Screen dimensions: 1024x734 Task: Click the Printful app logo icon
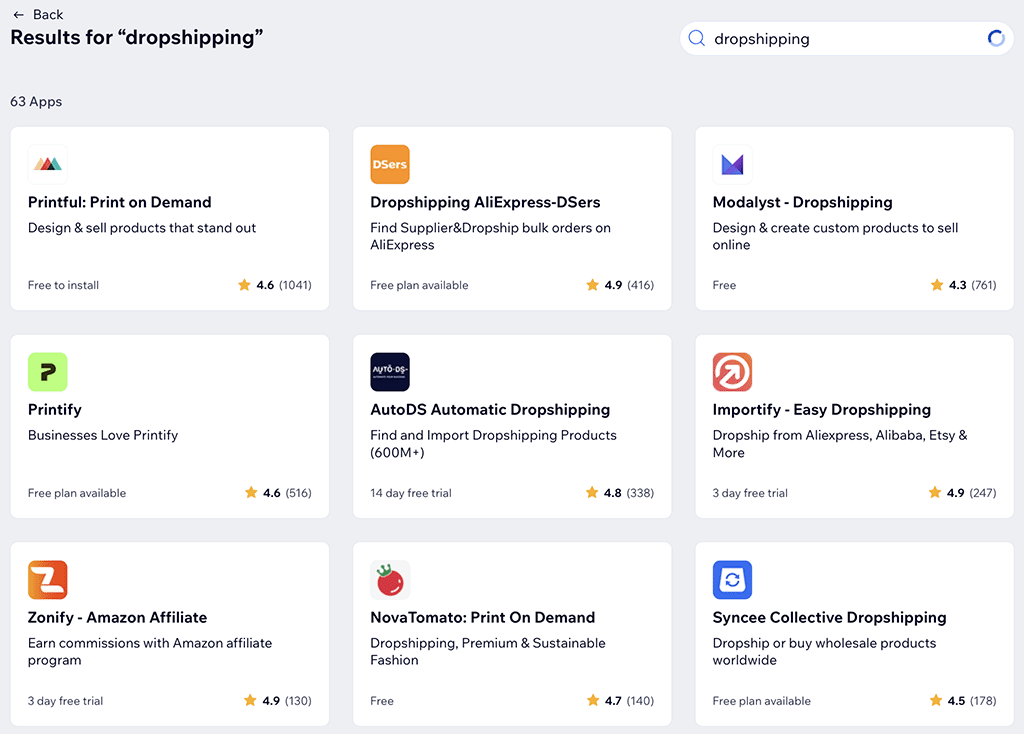(48, 165)
